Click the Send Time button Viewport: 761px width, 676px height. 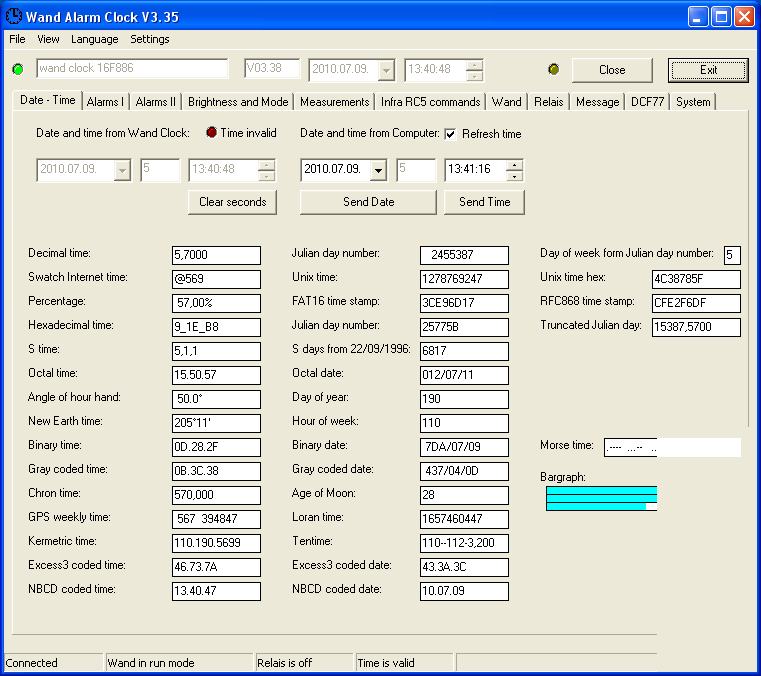tap(484, 202)
